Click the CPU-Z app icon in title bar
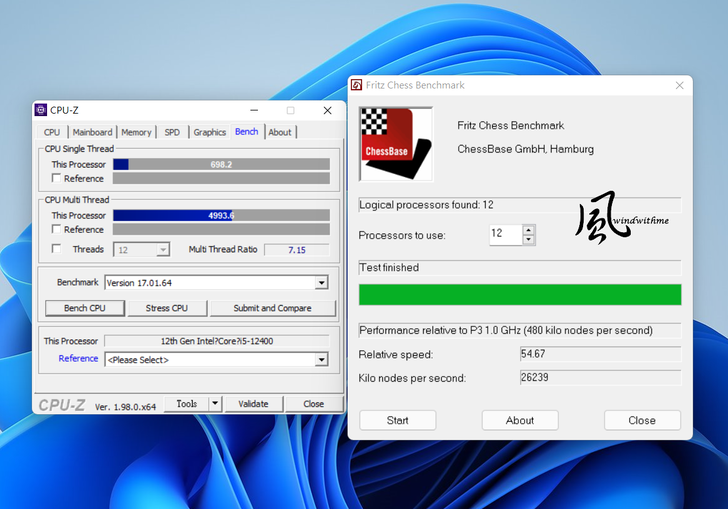This screenshot has height=509, width=728. pyautogui.click(x=41, y=110)
